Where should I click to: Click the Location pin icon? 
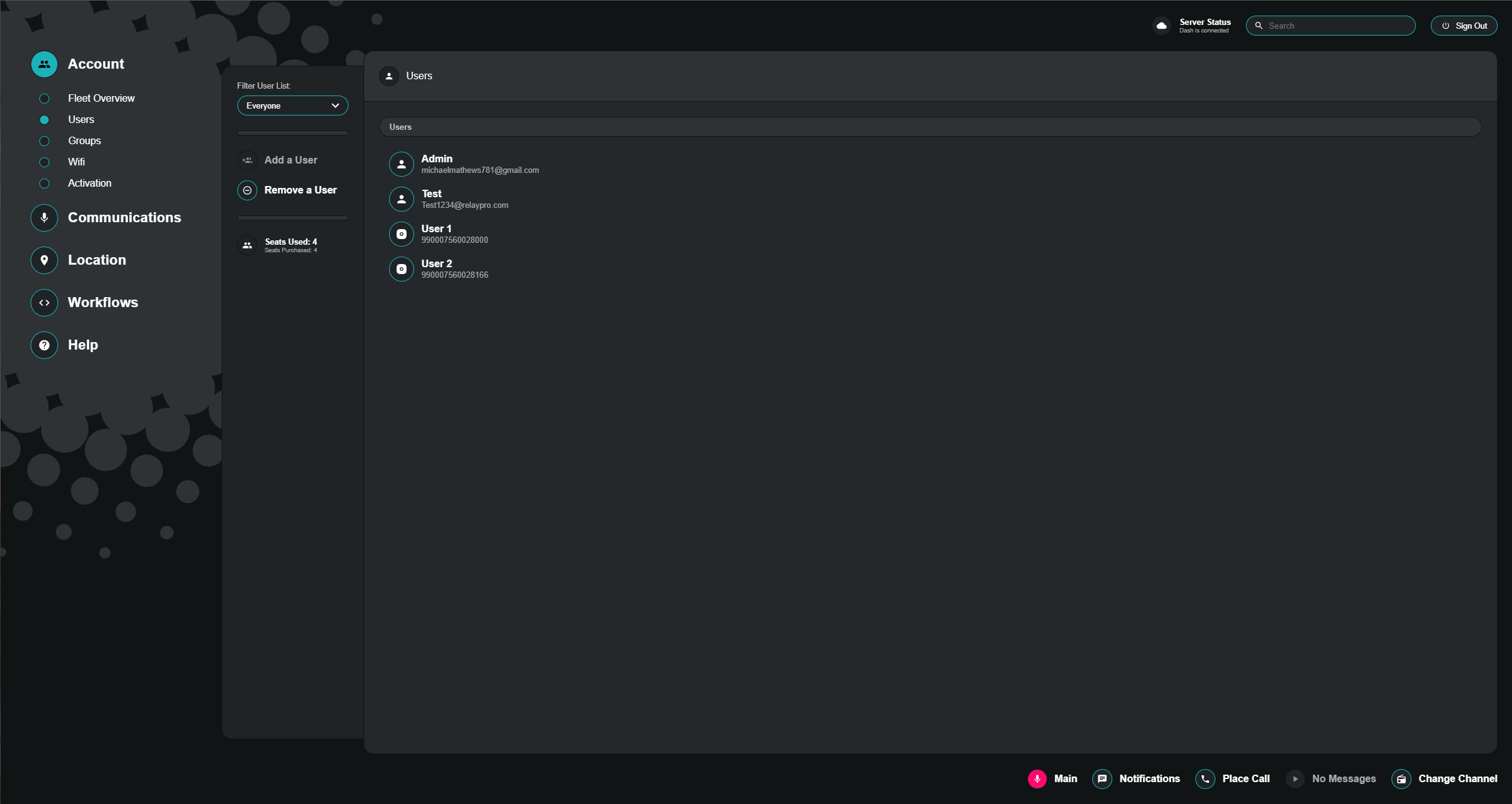(44, 260)
